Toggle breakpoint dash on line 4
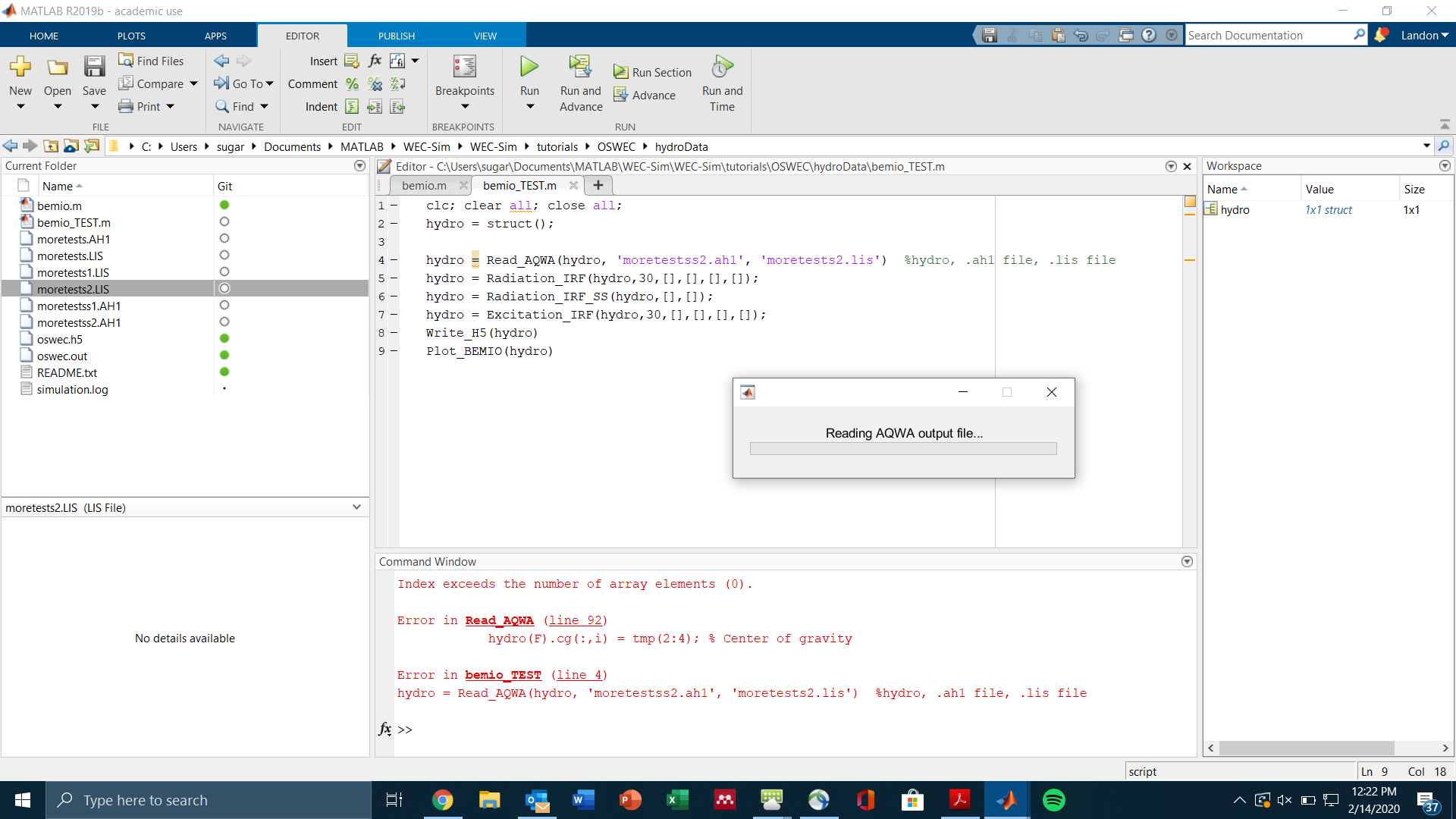 click(394, 260)
